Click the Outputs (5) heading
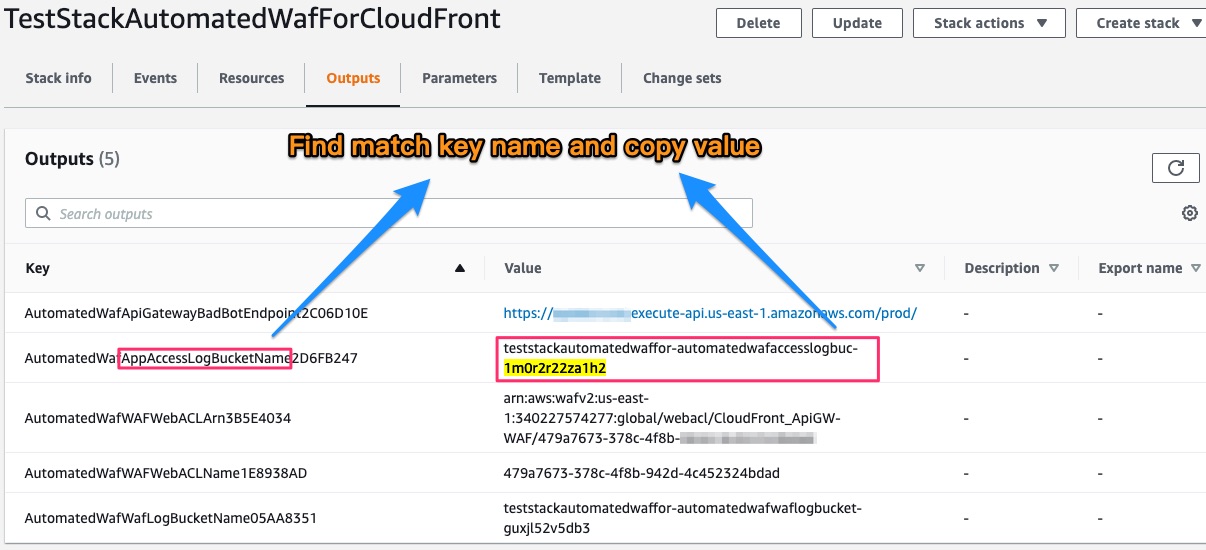This screenshot has width=1206, height=550. point(72,159)
